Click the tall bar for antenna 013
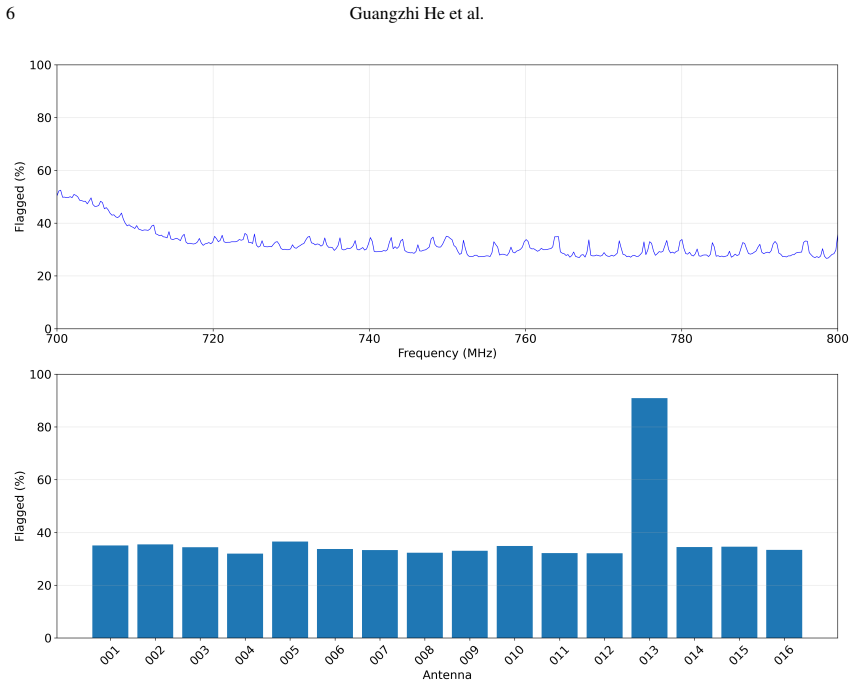This screenshot has width=855, height=686. (649, 518)
